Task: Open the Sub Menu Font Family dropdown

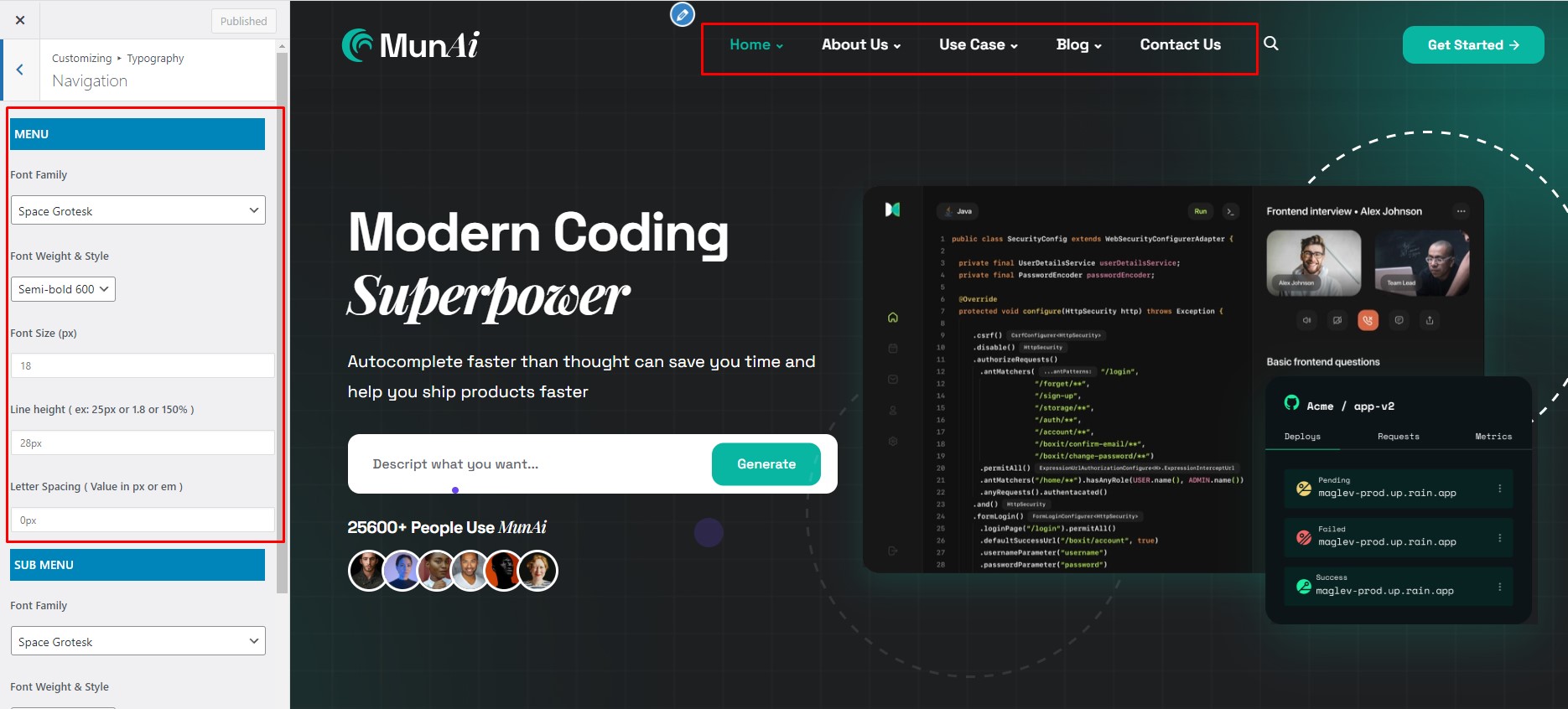Action: click(138, 641)
